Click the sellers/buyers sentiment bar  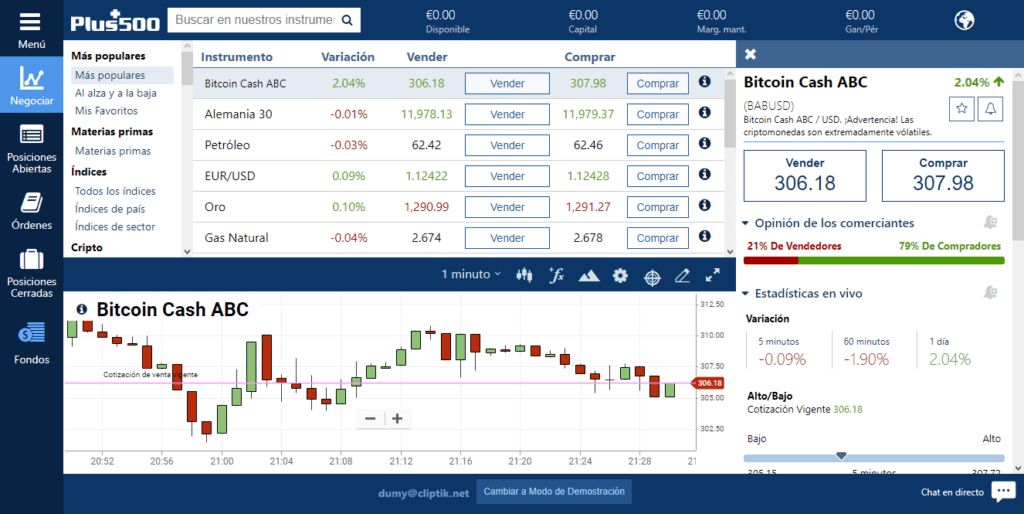(874, 260)
